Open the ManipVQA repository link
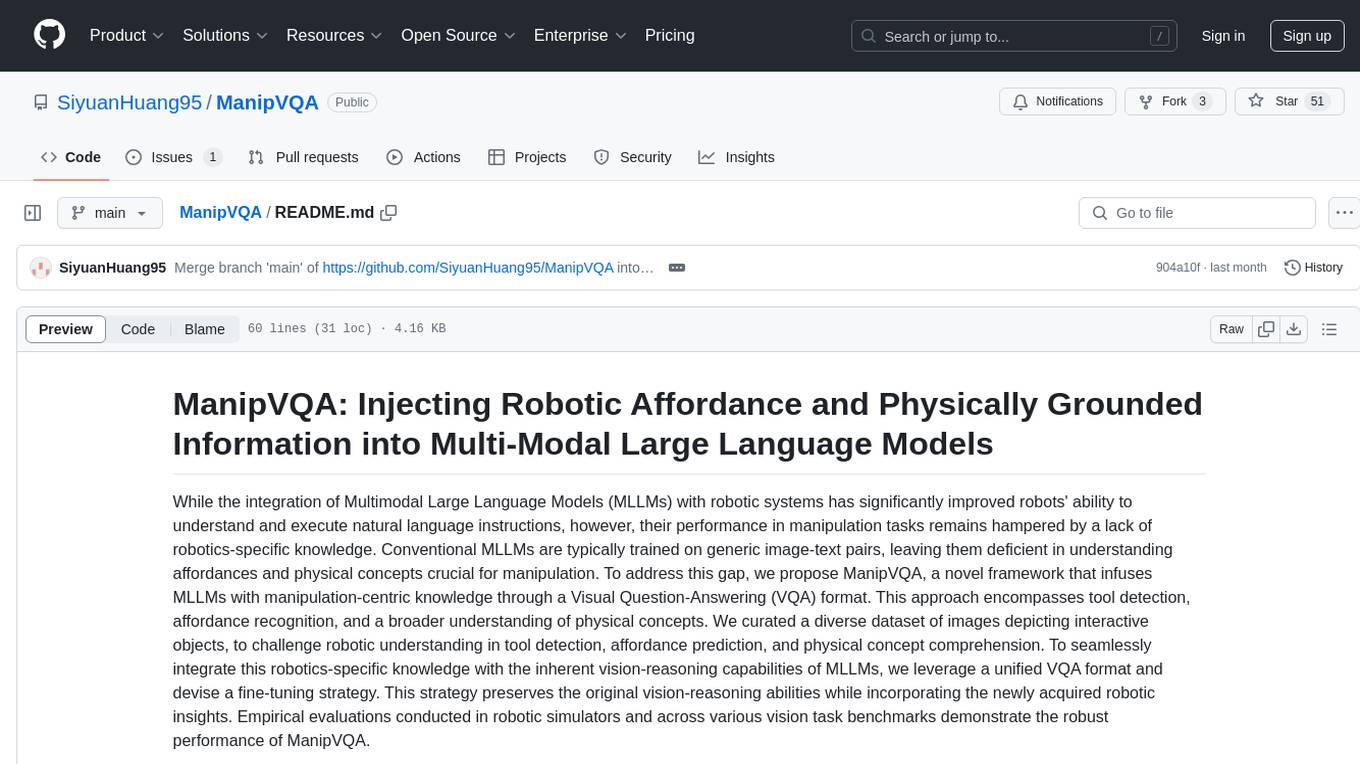 tap(267, 102)
